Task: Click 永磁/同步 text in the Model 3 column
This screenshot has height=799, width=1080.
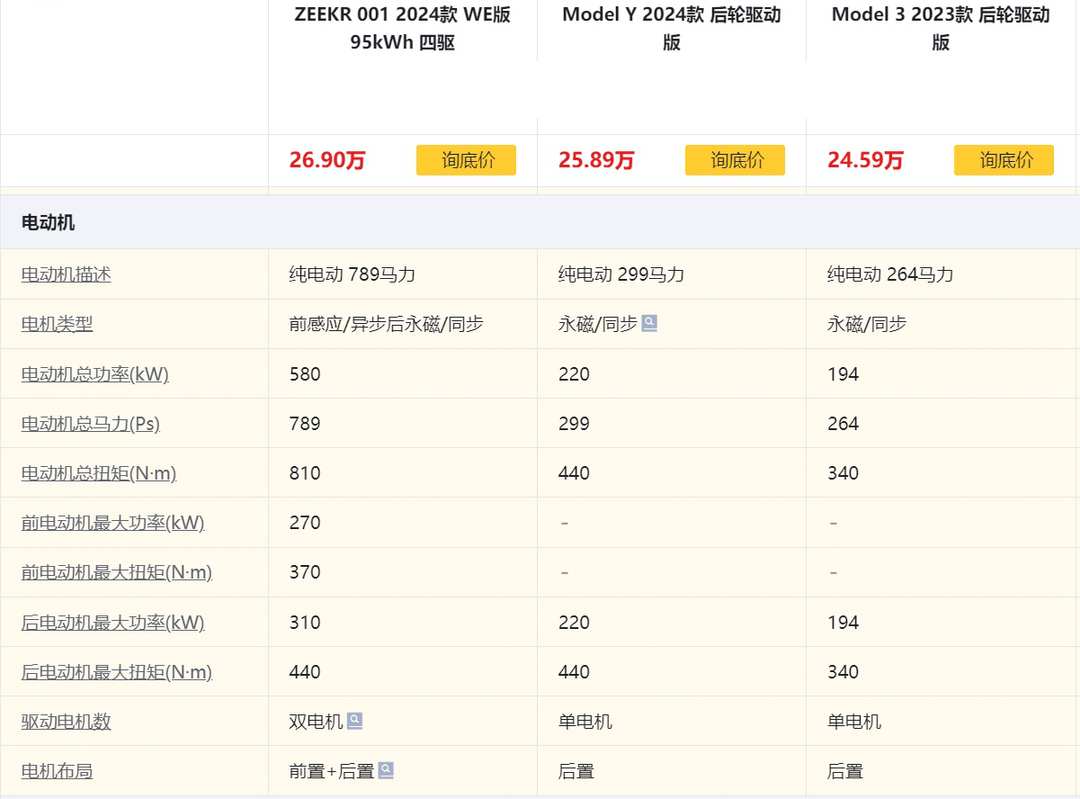Action: (x=866, y=324)
